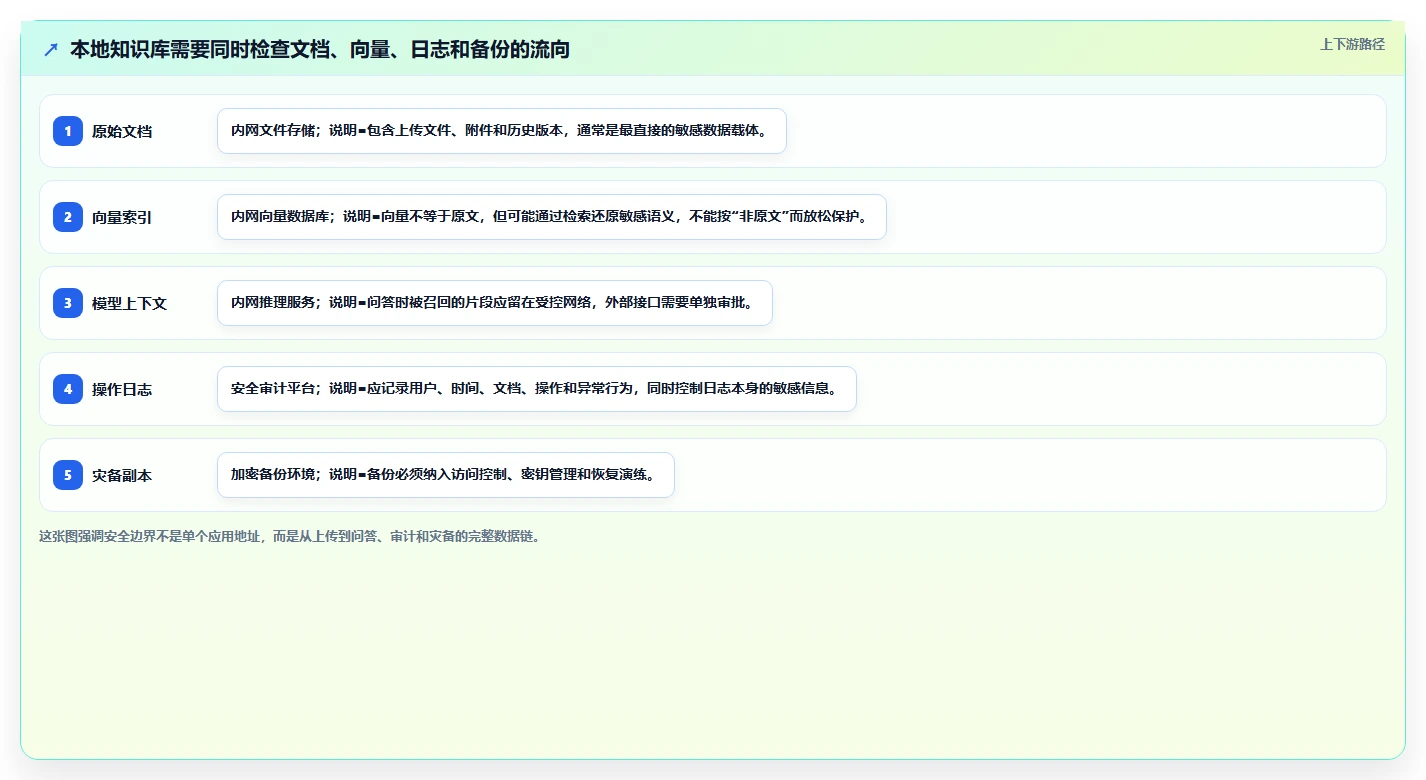Click the number 4 badge for 操作日志
The width and height of the screenshot is (1426, 780).
click(x=68, y=389)
